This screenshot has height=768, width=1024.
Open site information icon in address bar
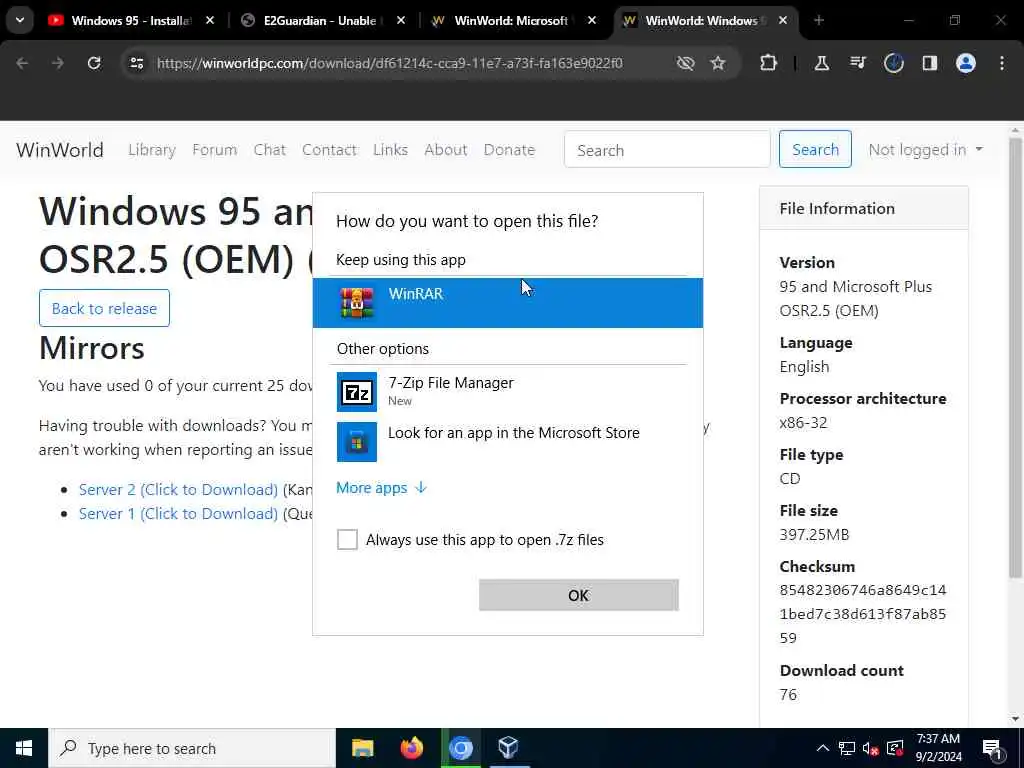pyautogui.click(x=136, y=63)
